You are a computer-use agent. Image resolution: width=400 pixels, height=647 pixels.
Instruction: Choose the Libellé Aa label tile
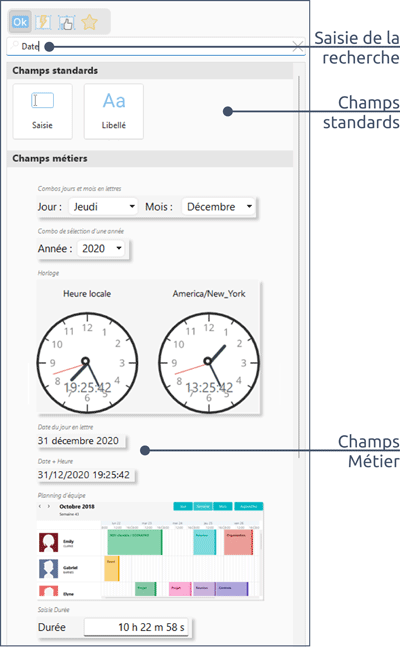tap(114, 111)
